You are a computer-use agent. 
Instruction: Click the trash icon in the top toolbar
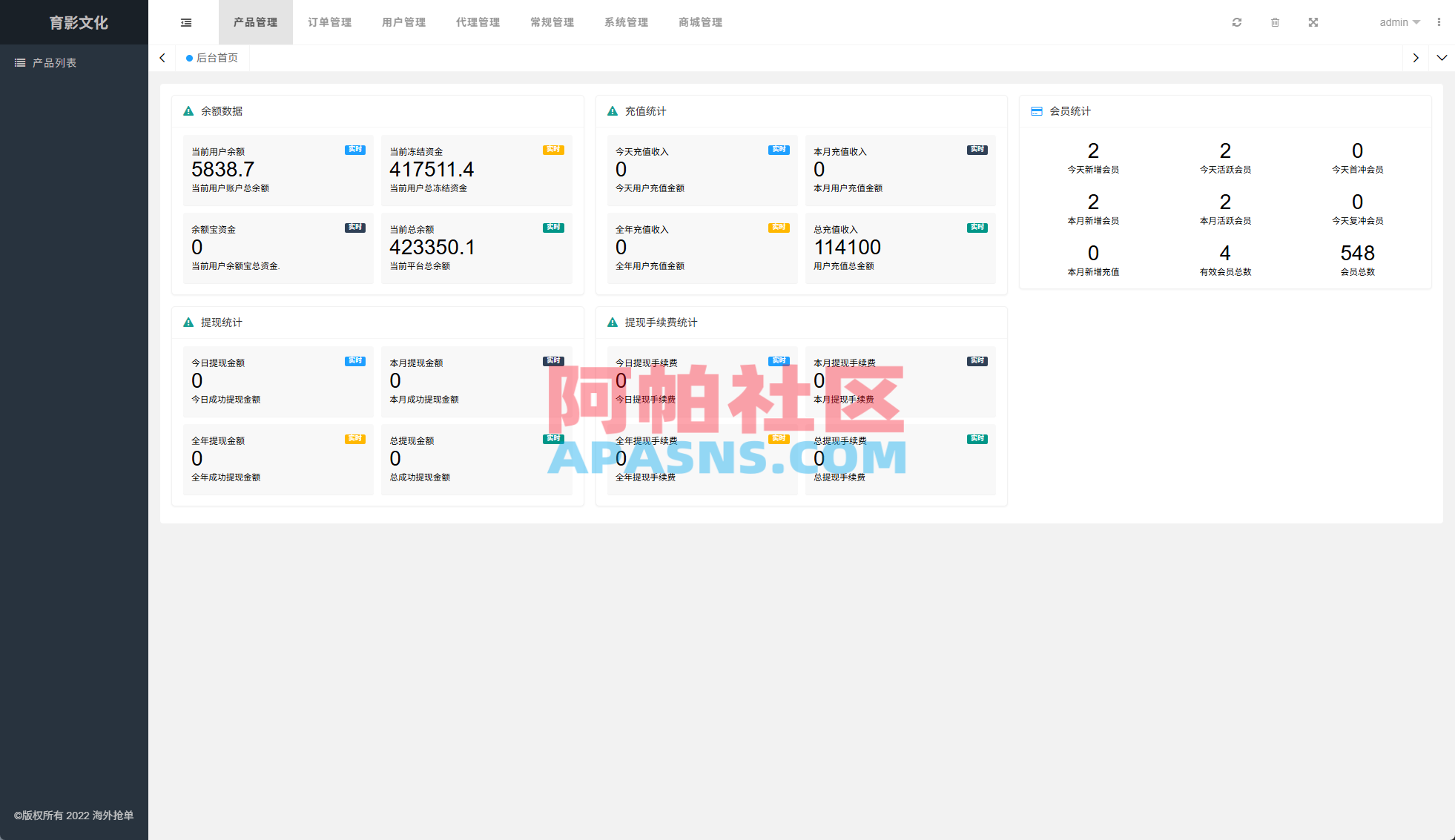click(1276, 22)
